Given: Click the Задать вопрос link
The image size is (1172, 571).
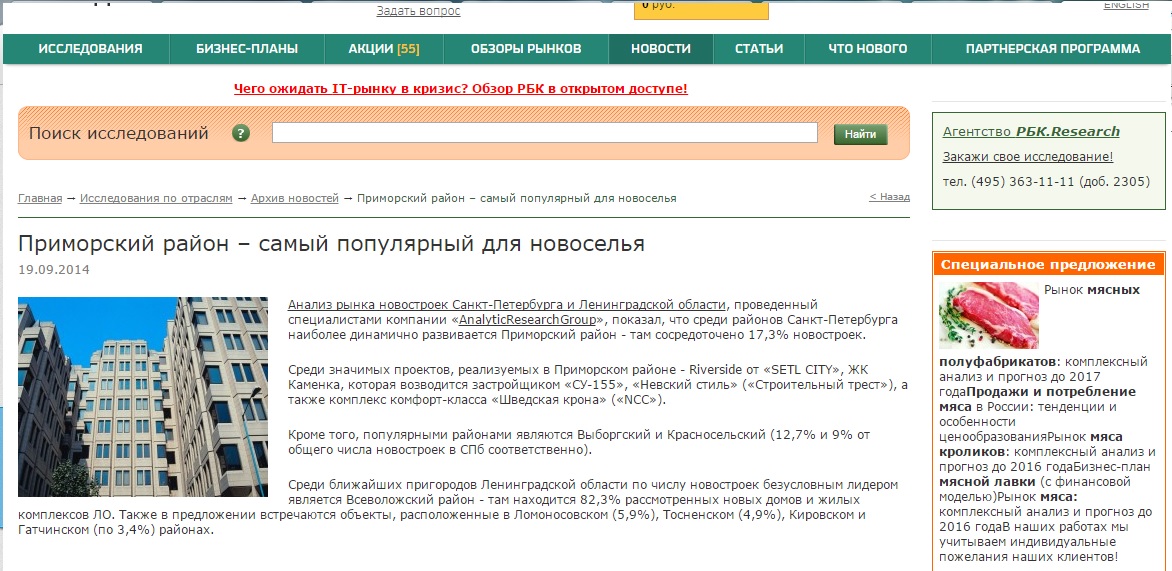Looking at the screenshot, I should point(419,10).
